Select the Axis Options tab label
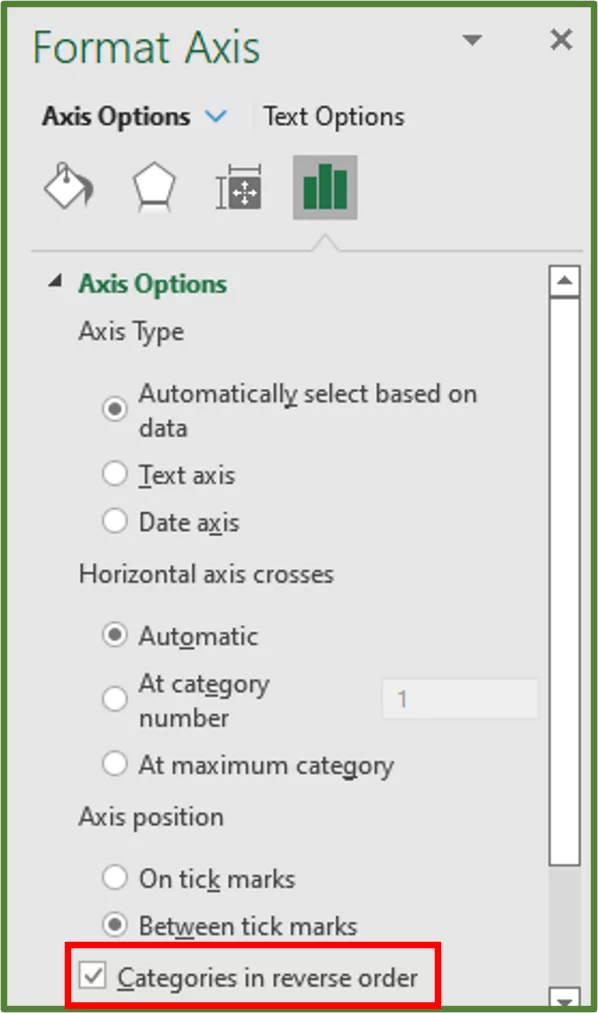This screenshot has width=598, height=1013. [x=116, y=117]
